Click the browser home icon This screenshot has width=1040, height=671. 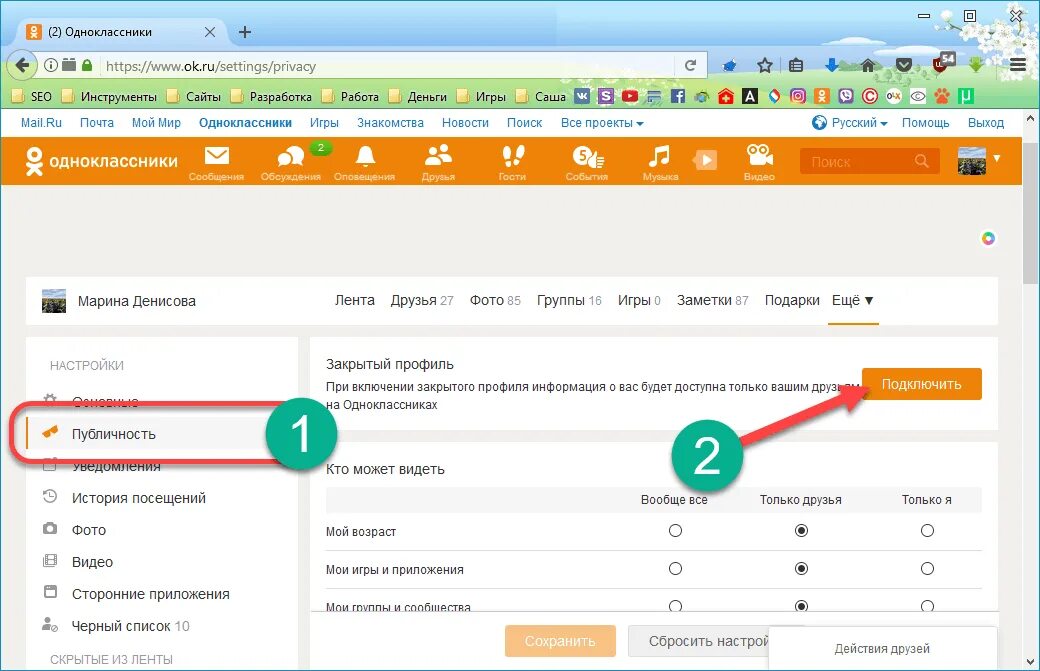[868, 64]
